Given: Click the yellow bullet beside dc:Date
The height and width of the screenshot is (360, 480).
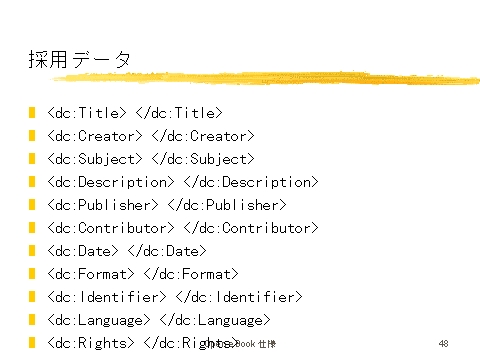Looking at the screenshot, I should point(32,251).
